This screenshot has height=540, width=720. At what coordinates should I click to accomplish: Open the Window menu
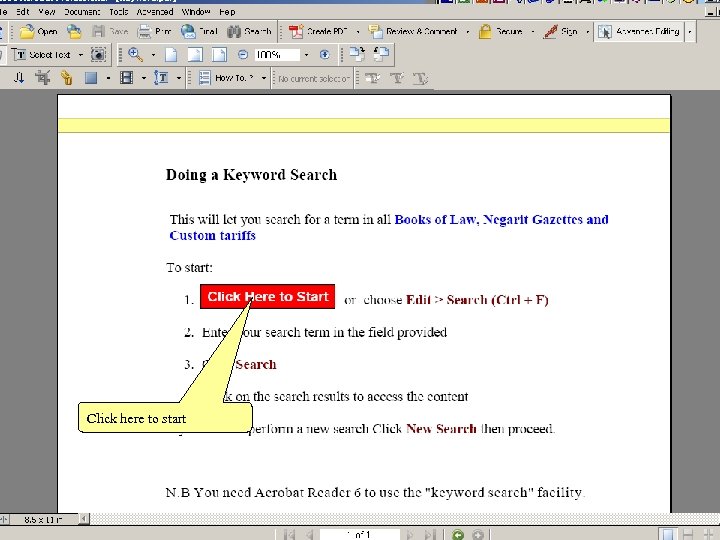point(196,12)
